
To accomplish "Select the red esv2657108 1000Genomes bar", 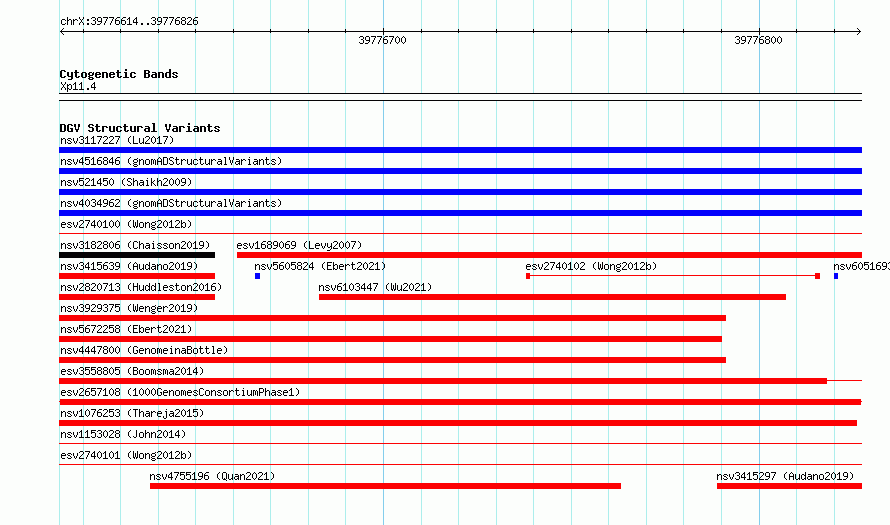I will (460, 402).
